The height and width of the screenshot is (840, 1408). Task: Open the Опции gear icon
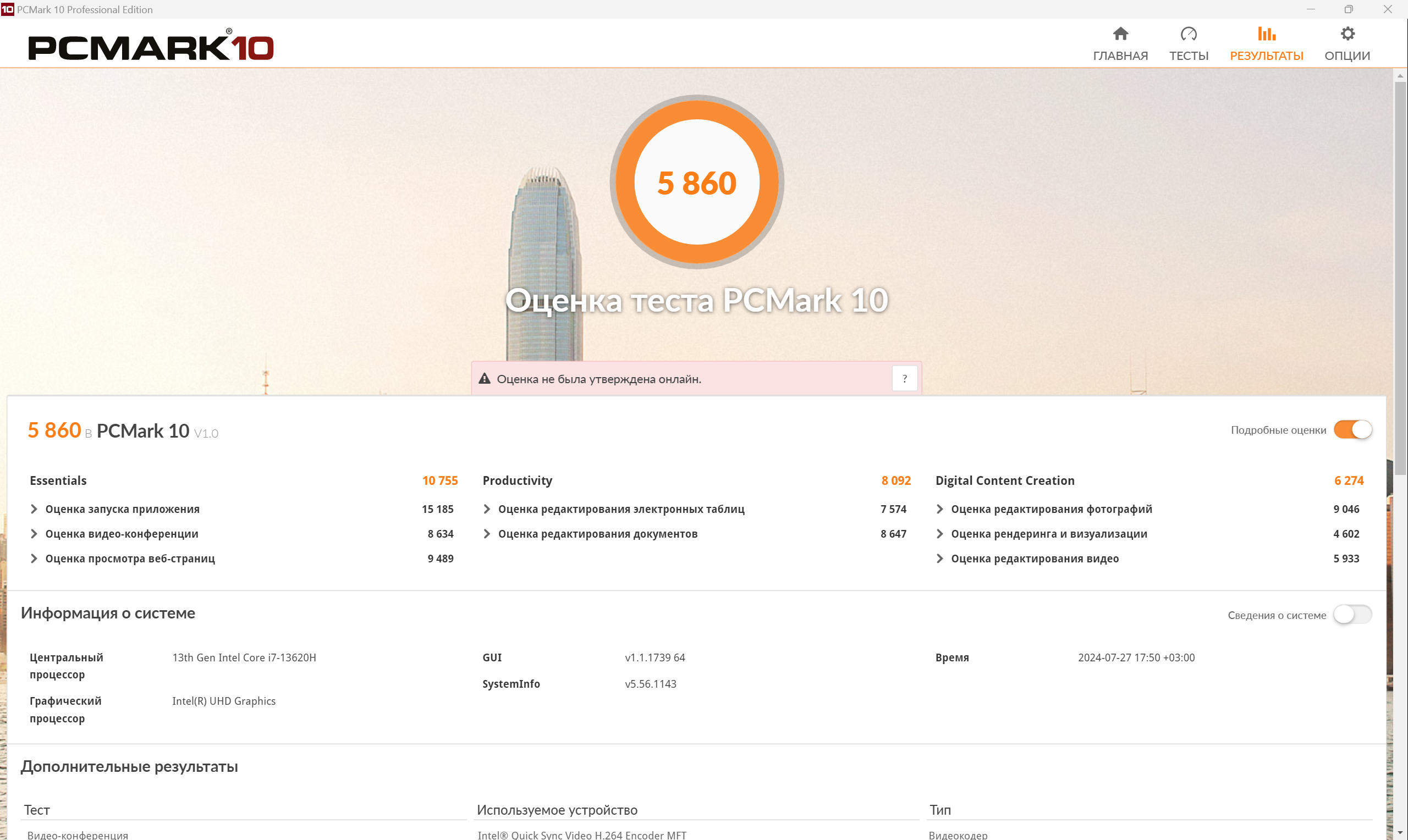coord(1347,34)
